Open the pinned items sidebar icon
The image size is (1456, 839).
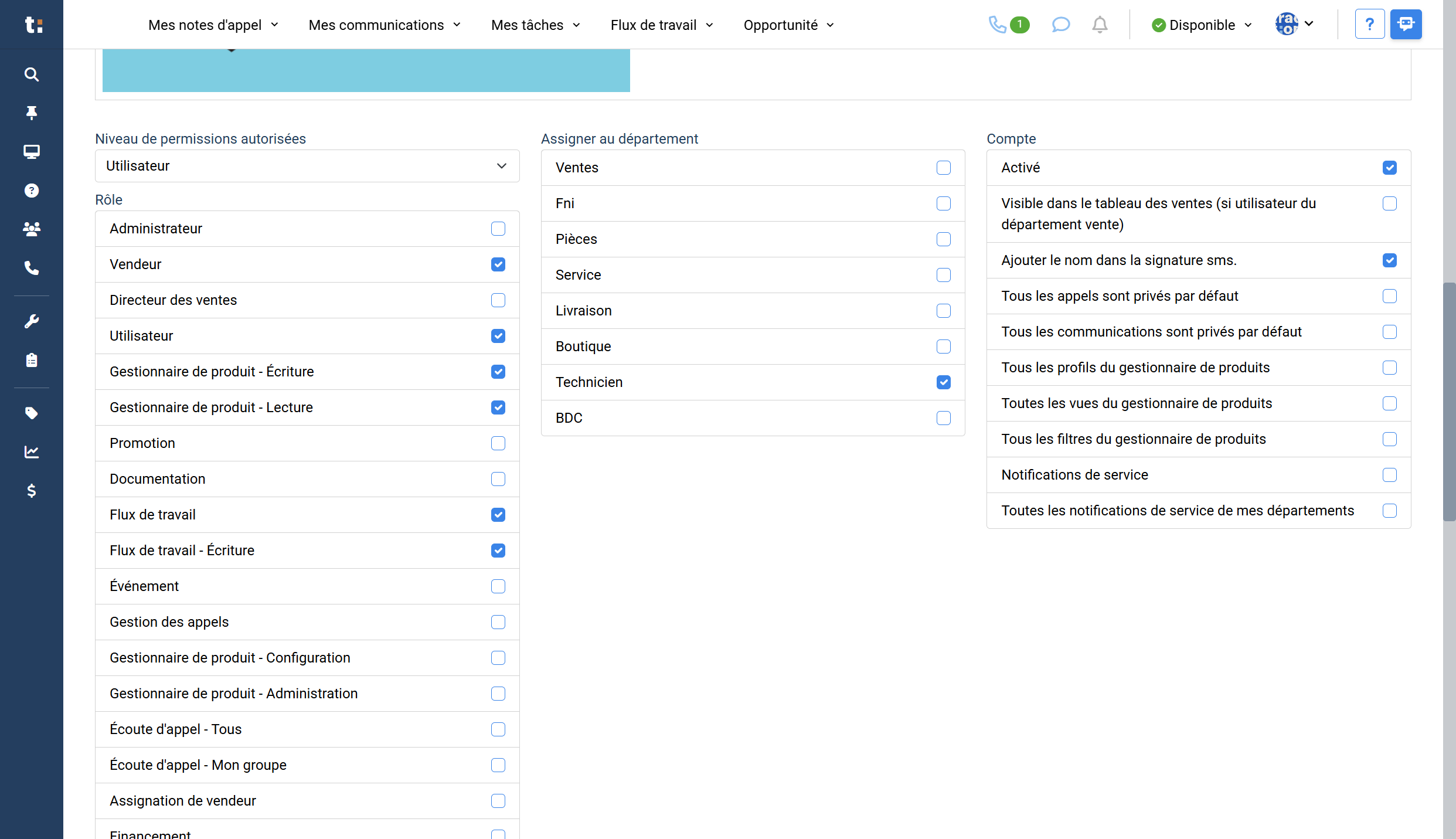(32, 113)
